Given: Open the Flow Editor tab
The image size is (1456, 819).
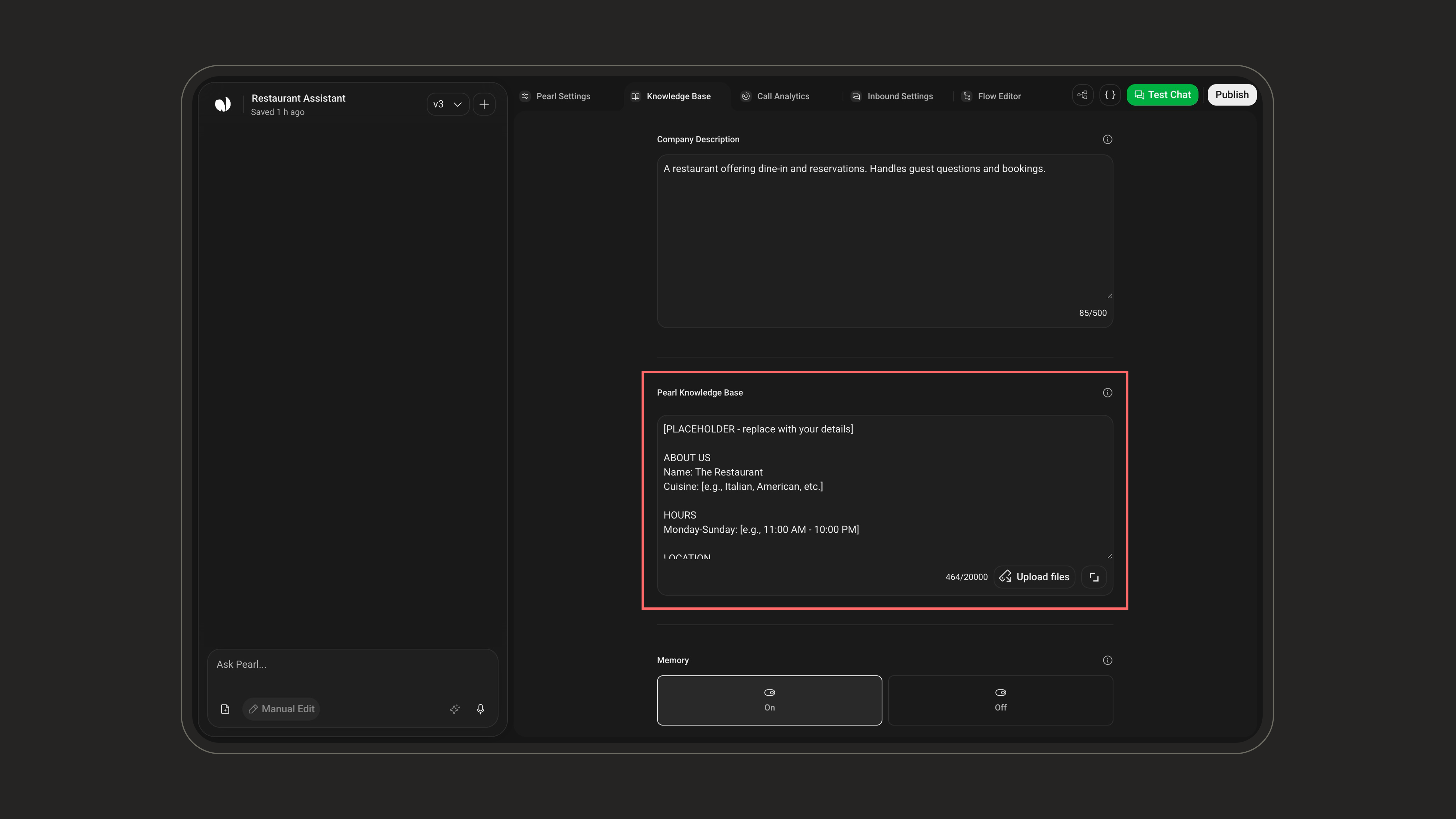Looking at the screenshot, I should 992,96.
